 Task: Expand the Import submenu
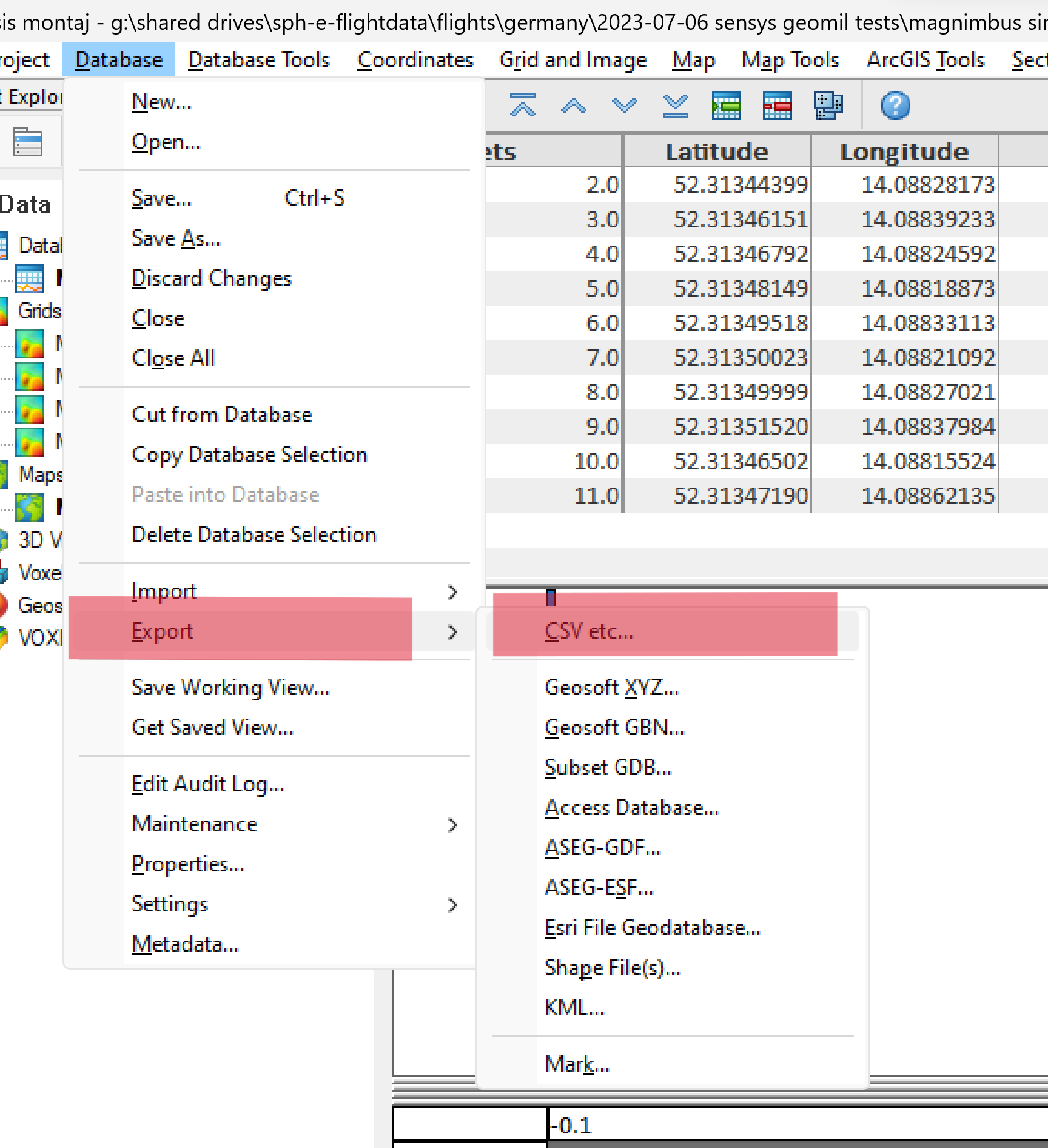point(274,591)
